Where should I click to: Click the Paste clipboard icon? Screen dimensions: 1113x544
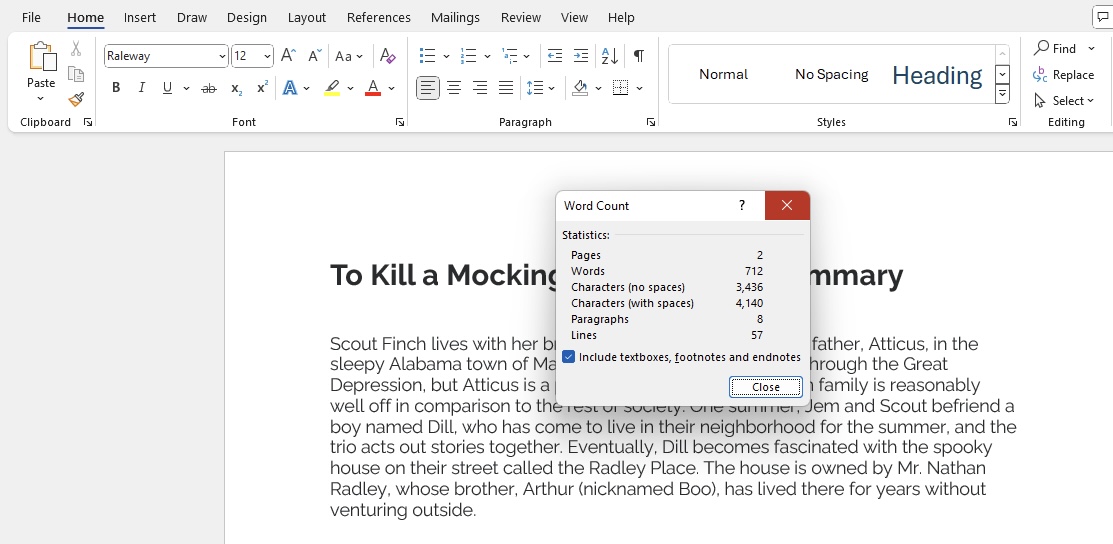pyautogui.click(x=42, y=57)
